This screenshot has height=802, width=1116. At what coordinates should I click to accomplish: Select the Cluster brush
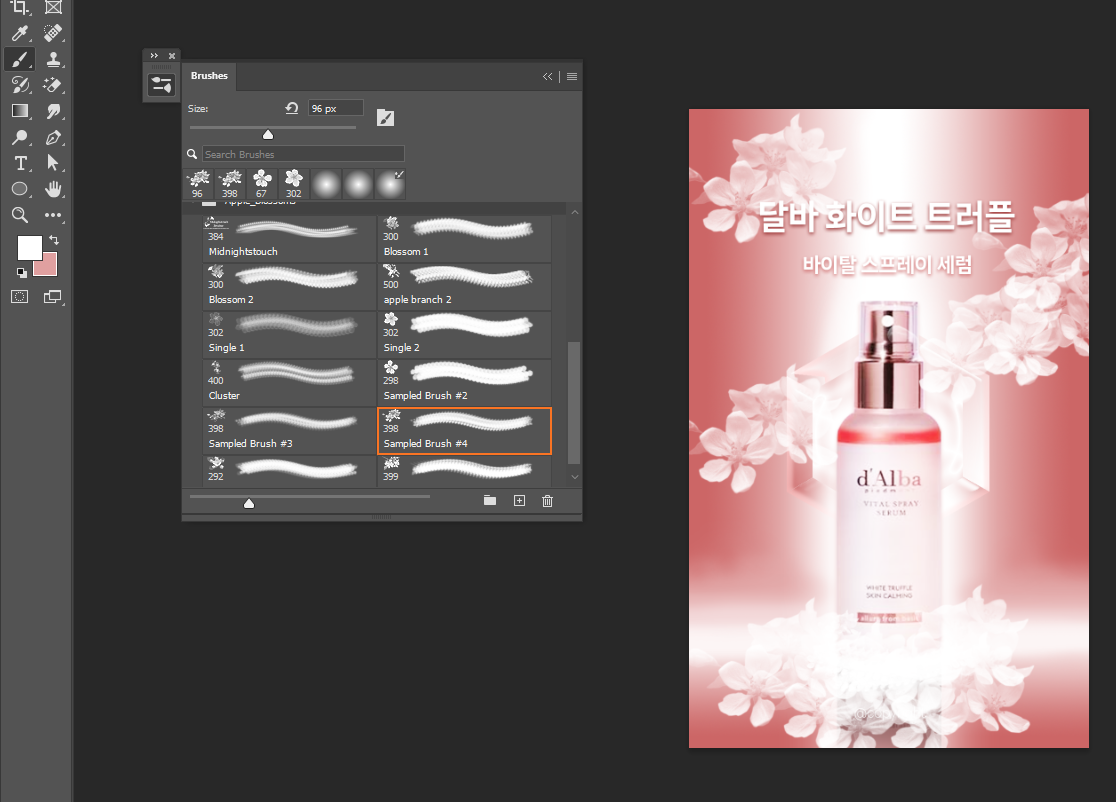coord(289,382)
